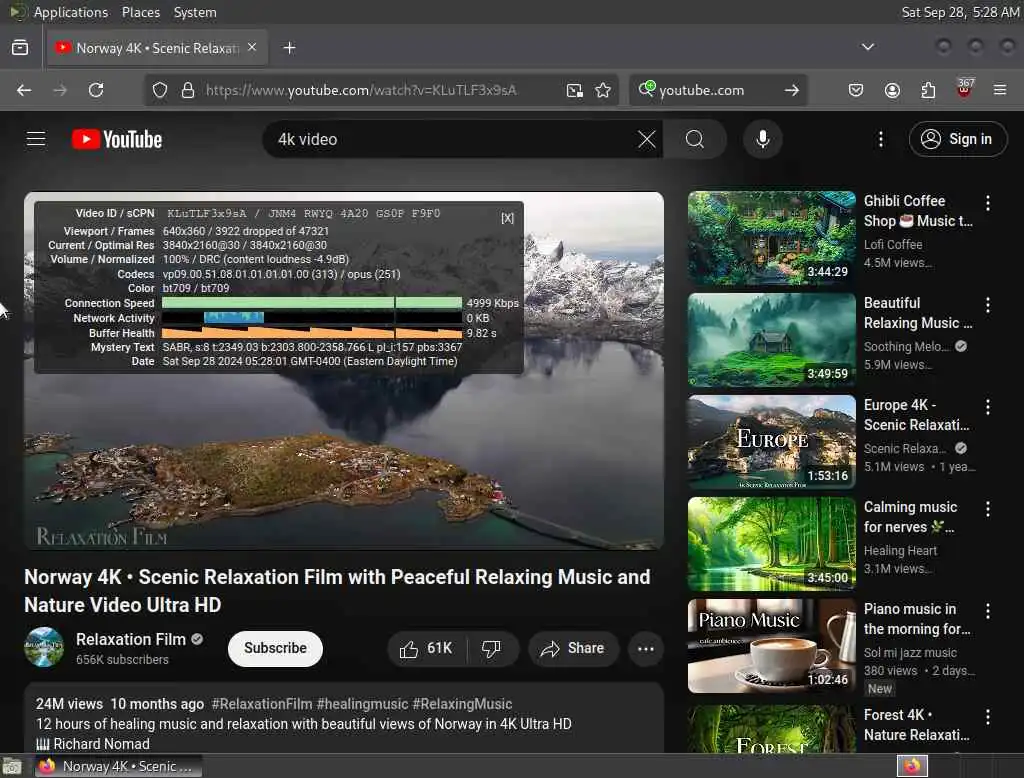This screenshot has height=778, width=1024.
Task: Dislike the video
Action: pos(492,649)
